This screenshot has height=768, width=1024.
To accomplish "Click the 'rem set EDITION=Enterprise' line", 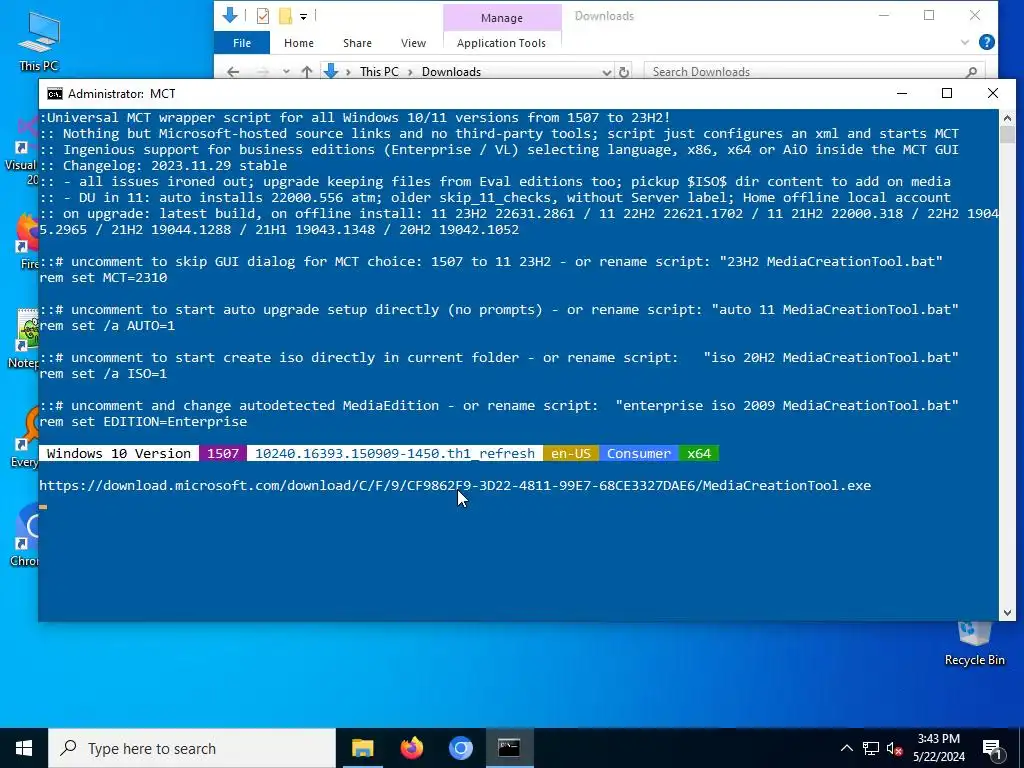I will (143, 421).
